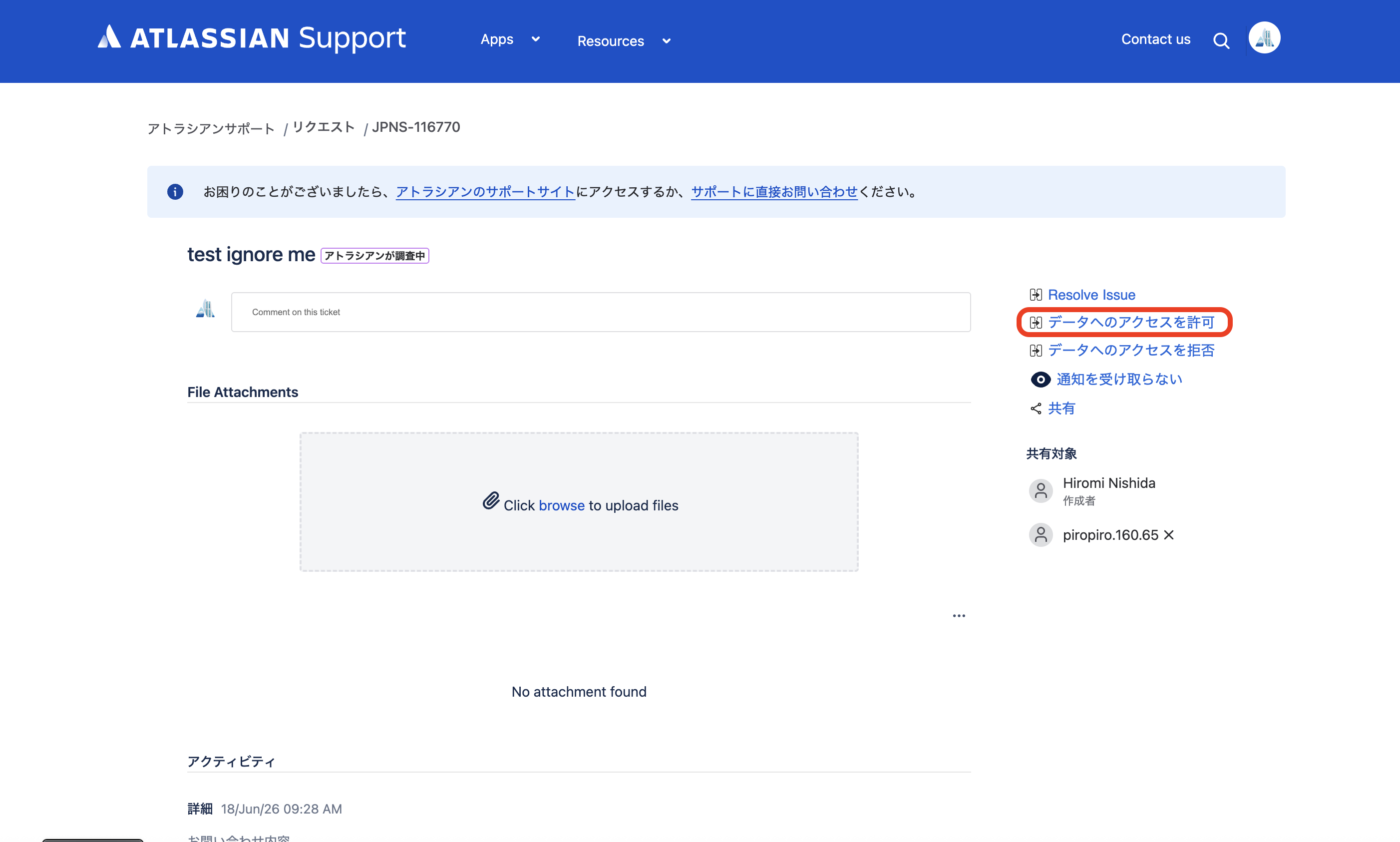The width and height of the screenshot is (1400, 842).
Task: Click Hiromi Nishida's avatar icon
Action: [1041, 491]
